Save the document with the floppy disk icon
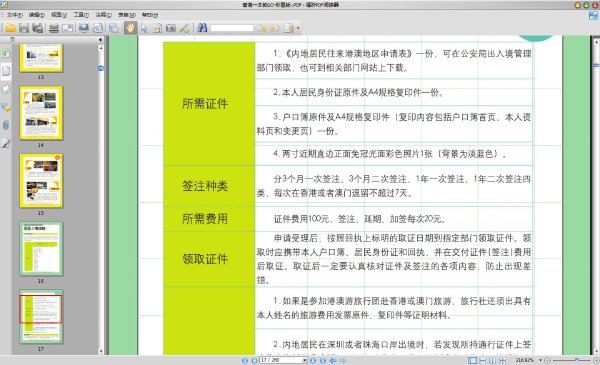The width and height of the screenshot is (600, 365). coord(24,28)
